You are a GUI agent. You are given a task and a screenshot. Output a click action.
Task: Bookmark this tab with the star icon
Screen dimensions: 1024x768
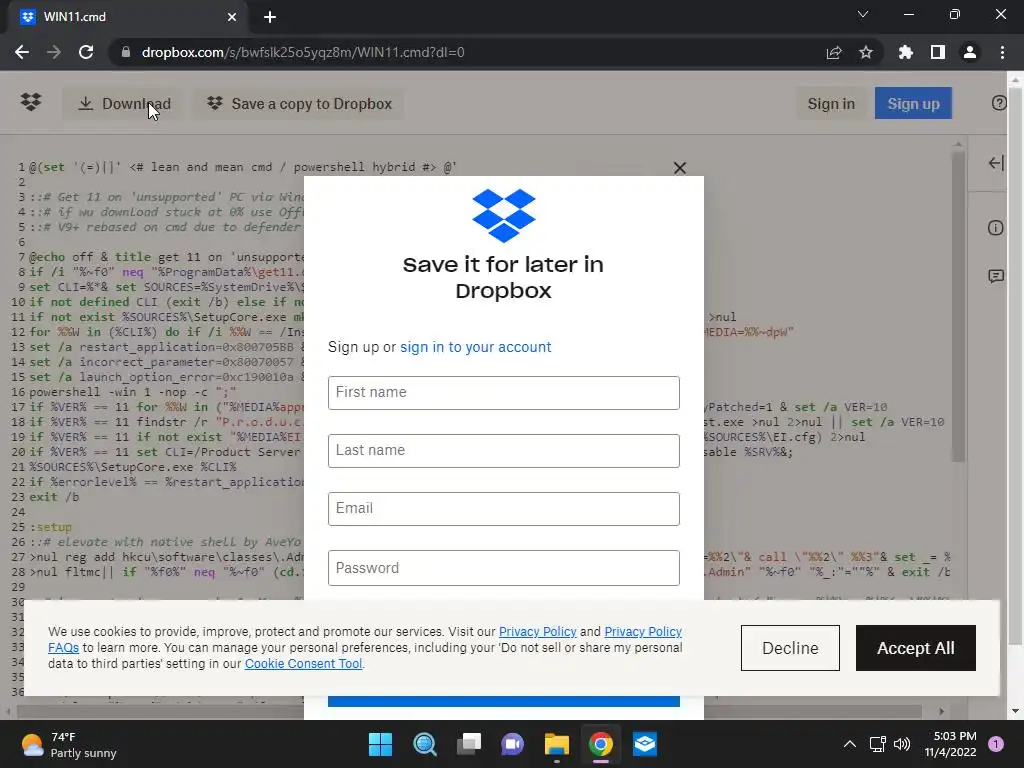(866, 52)
